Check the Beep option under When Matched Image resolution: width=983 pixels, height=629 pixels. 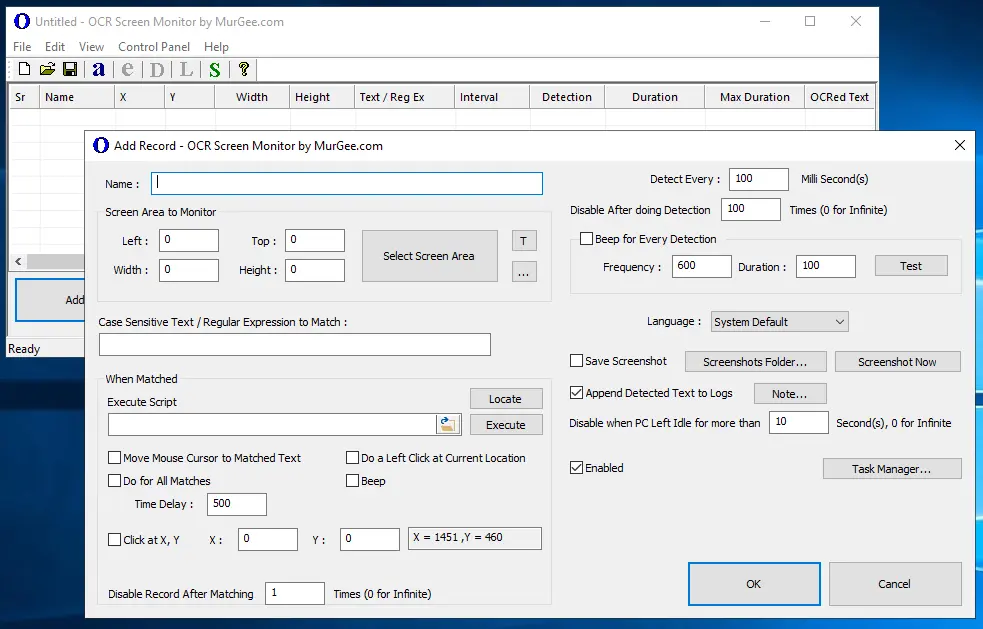click(x=352, y=481)
